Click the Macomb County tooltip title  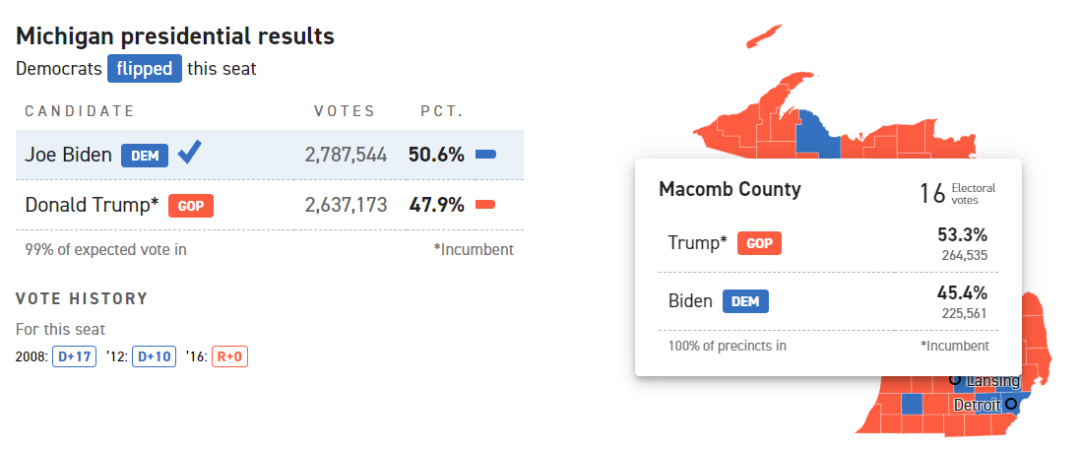[x=729, y=189]
